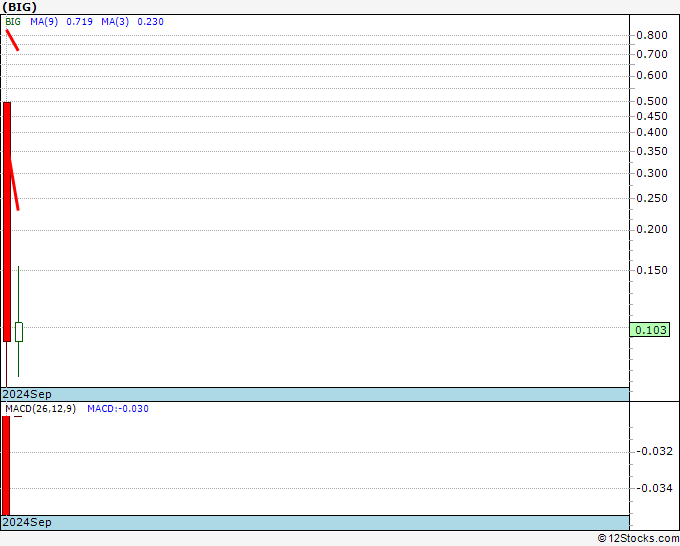Click the MA(3) value 0.230

pos(150,22)
